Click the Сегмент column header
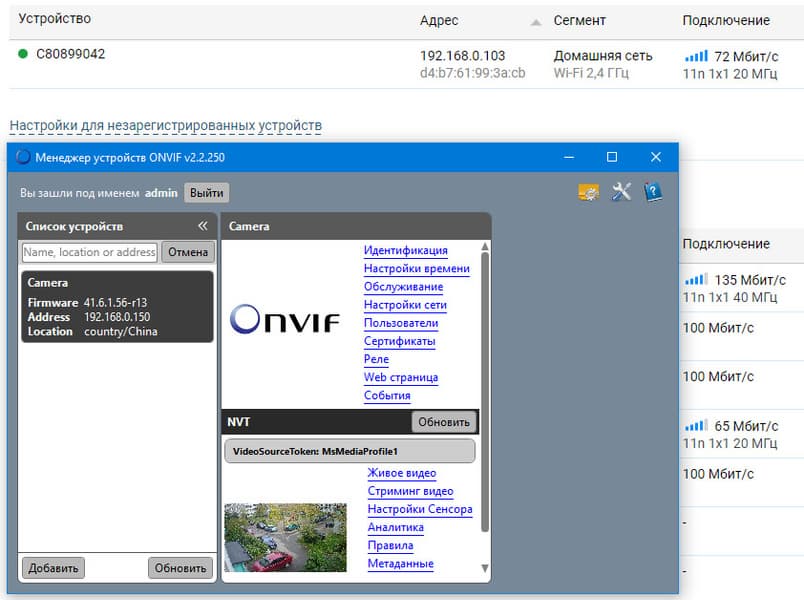 (x=579, y=21)
